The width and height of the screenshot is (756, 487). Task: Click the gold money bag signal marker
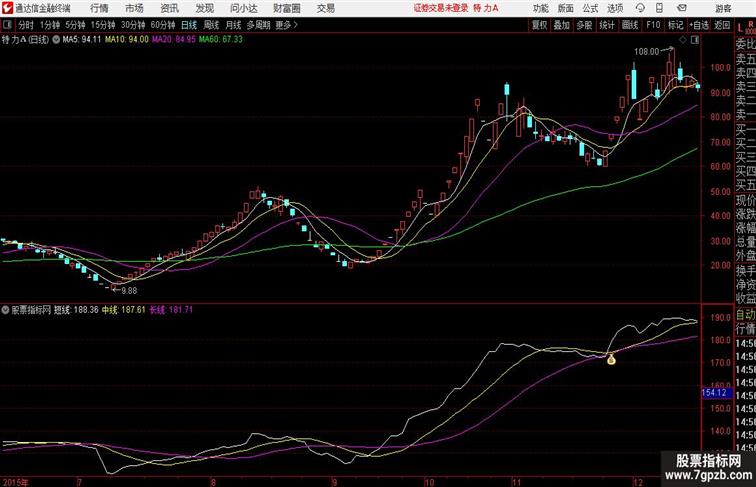pyautogui.click(x=611, y=359)
